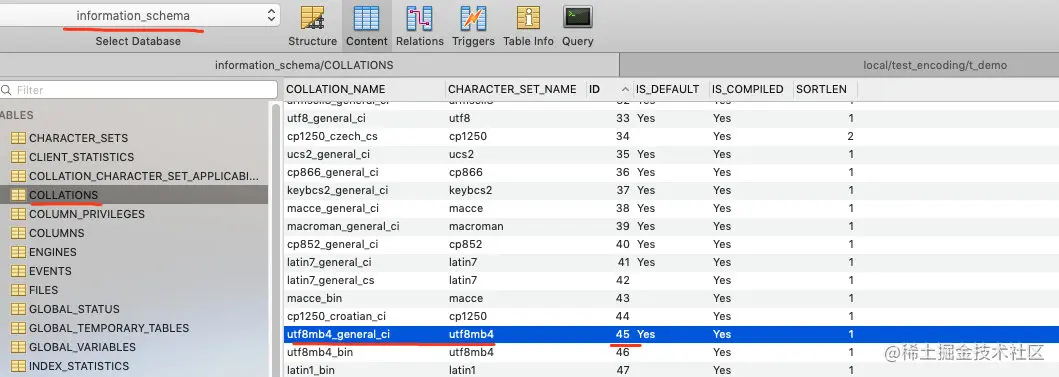The height and width of the screenshot is (377, 1059).
Task: Click the INDEX_STATISTICS table icon
Action: pos(18,366)
